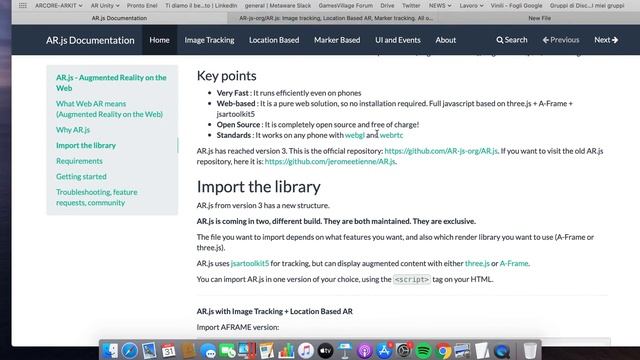Jump to 'Getting started' sidebar link

(81, 176)
